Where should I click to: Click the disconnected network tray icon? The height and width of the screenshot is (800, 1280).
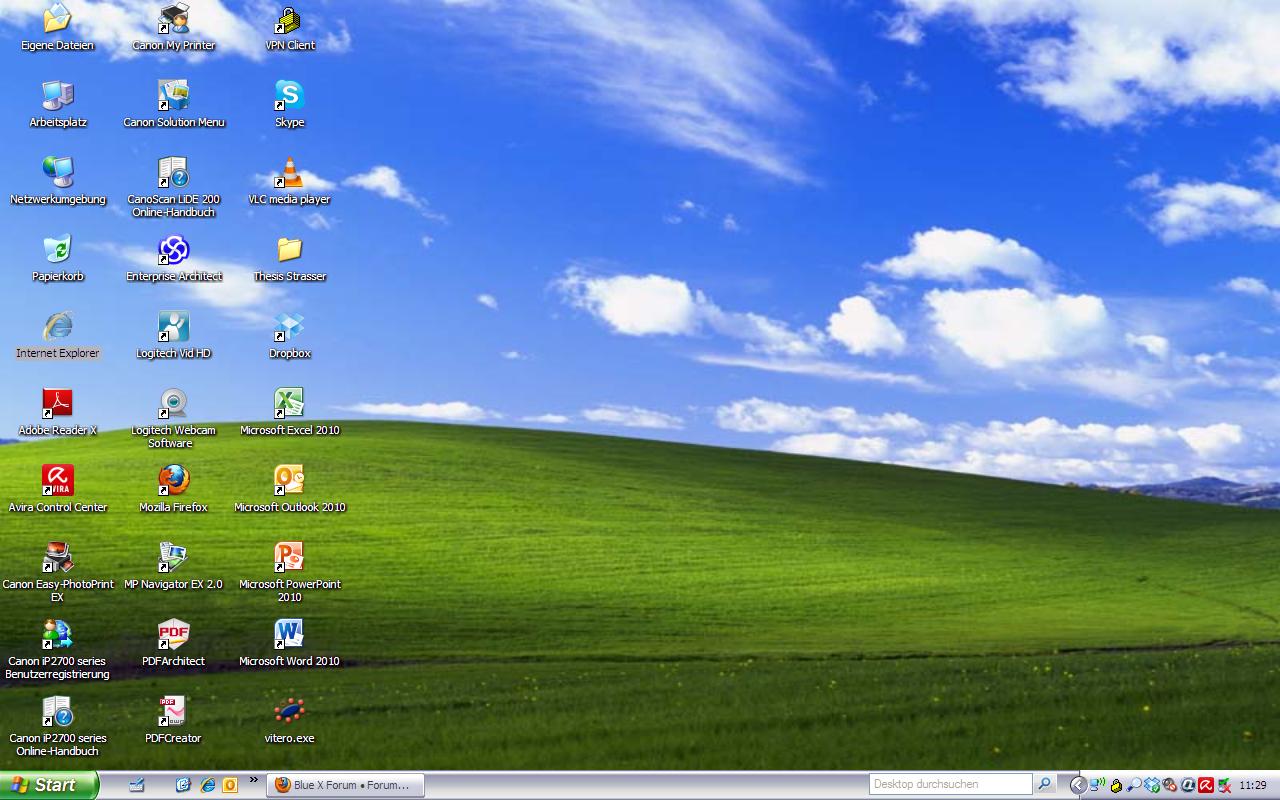(x=1225, y=785)
